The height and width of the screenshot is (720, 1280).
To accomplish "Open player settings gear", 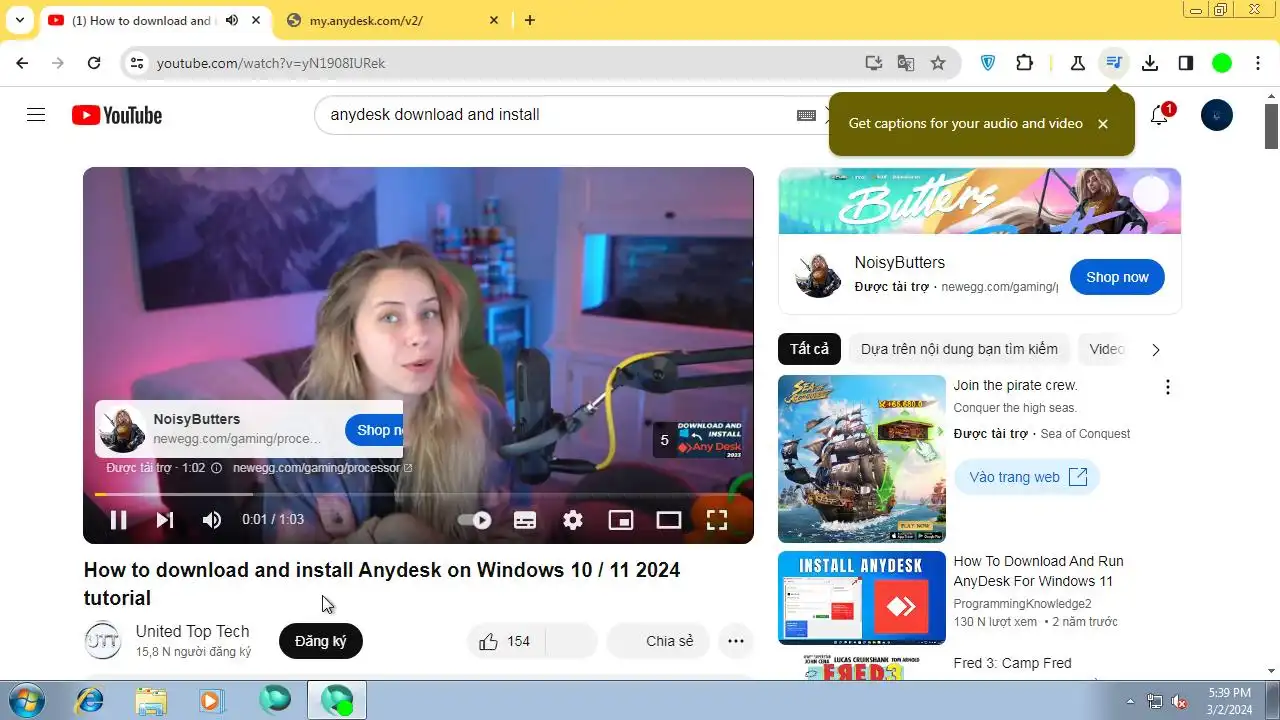I will 573,520.
